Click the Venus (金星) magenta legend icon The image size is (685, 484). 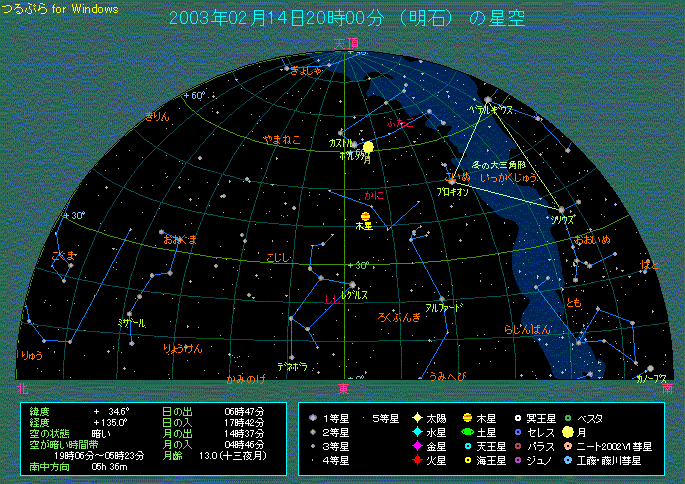pos(416,447)
